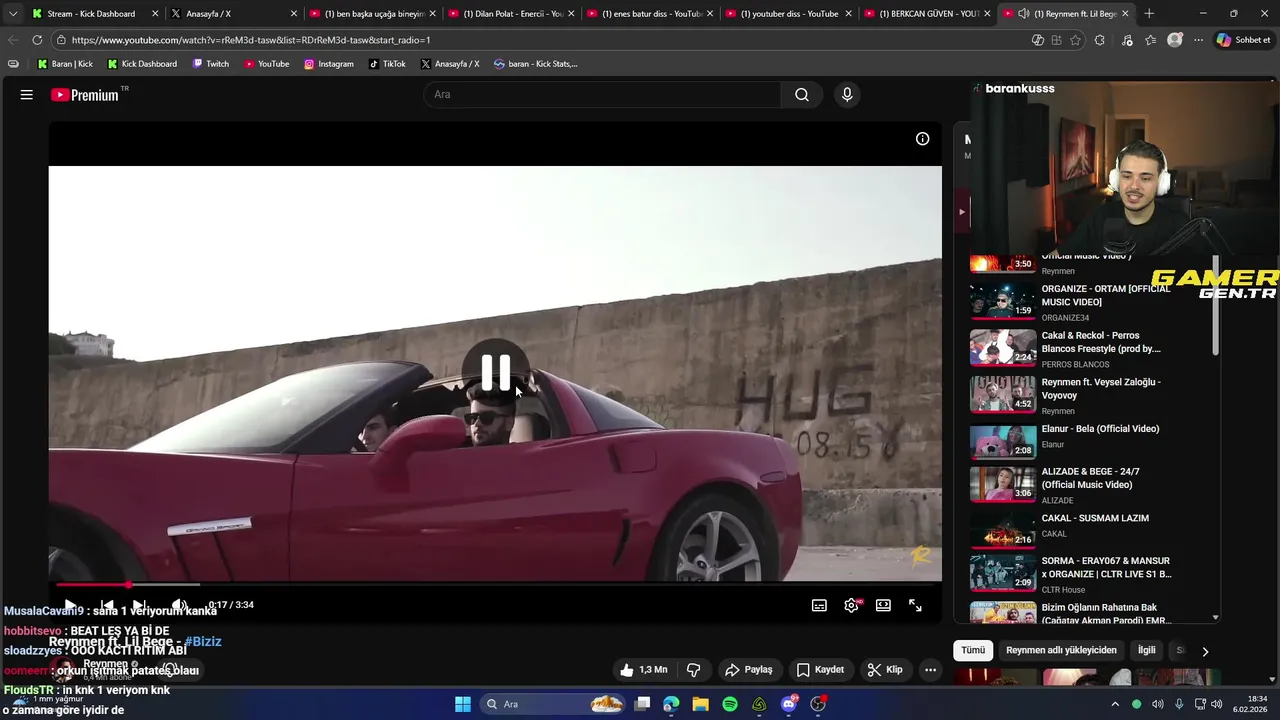The width and height of the screenshot is (1280, 720).
Task: Open 'Baran | Kick' bookmark
Action: pos(65,64)
